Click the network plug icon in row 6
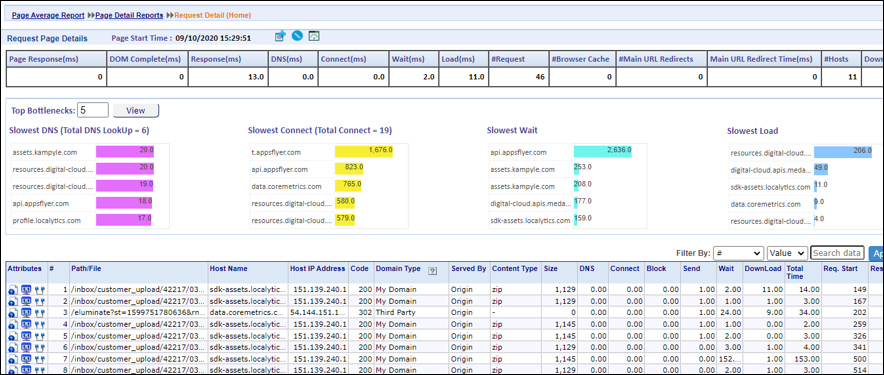Image resolution: width=884 pixels, height=375 pixels. click(39, 347)
